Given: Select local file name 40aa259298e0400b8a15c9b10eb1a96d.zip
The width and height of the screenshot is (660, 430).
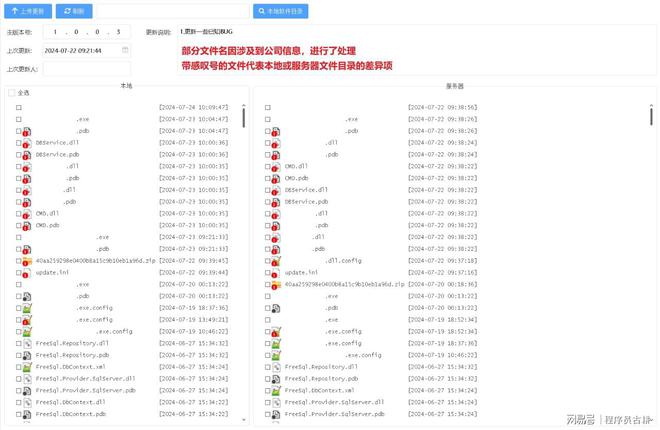Looking at the screenshot, I should 96,261.
